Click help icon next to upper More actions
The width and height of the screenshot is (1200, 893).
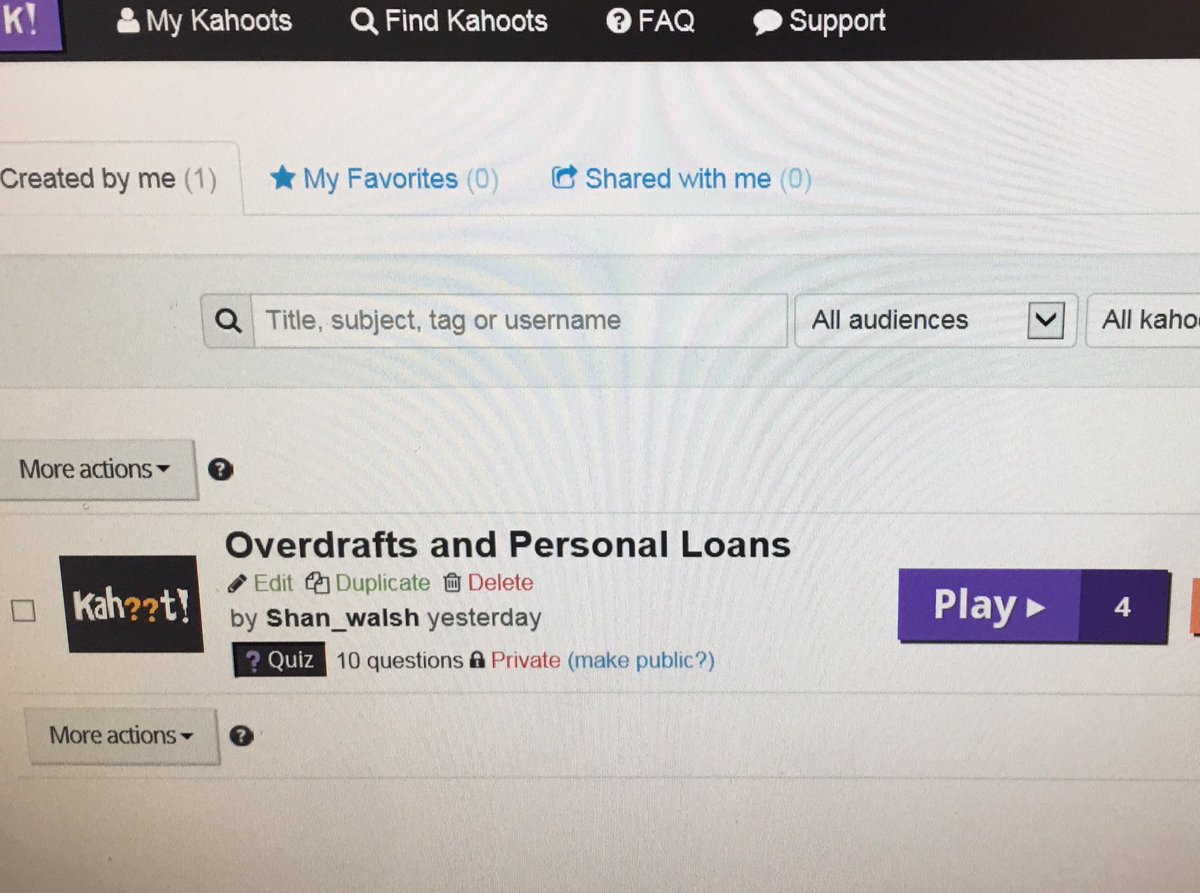pos(222,470)
